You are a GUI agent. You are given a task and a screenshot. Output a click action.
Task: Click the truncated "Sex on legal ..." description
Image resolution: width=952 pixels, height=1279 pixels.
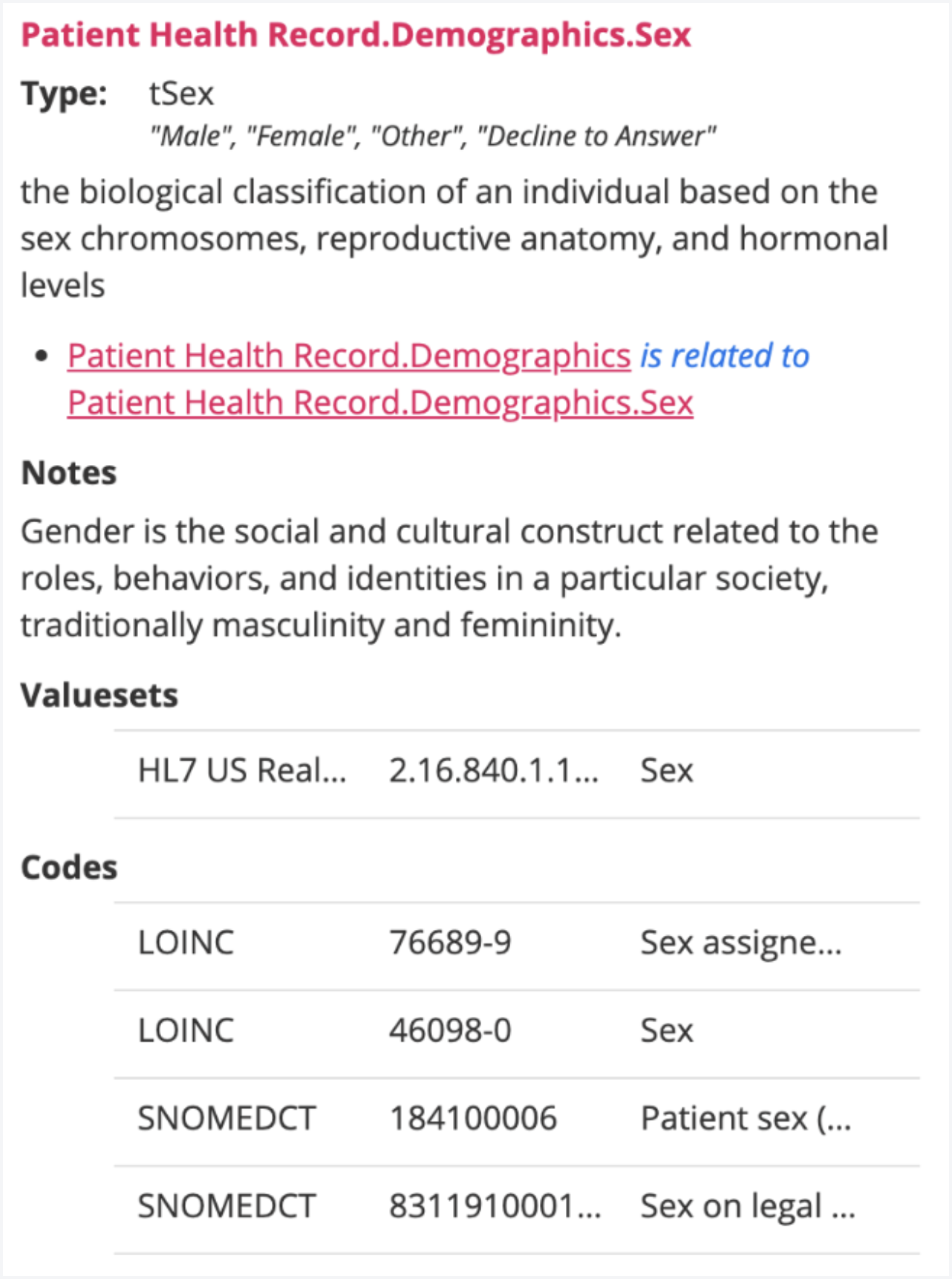pos(748,1205)
